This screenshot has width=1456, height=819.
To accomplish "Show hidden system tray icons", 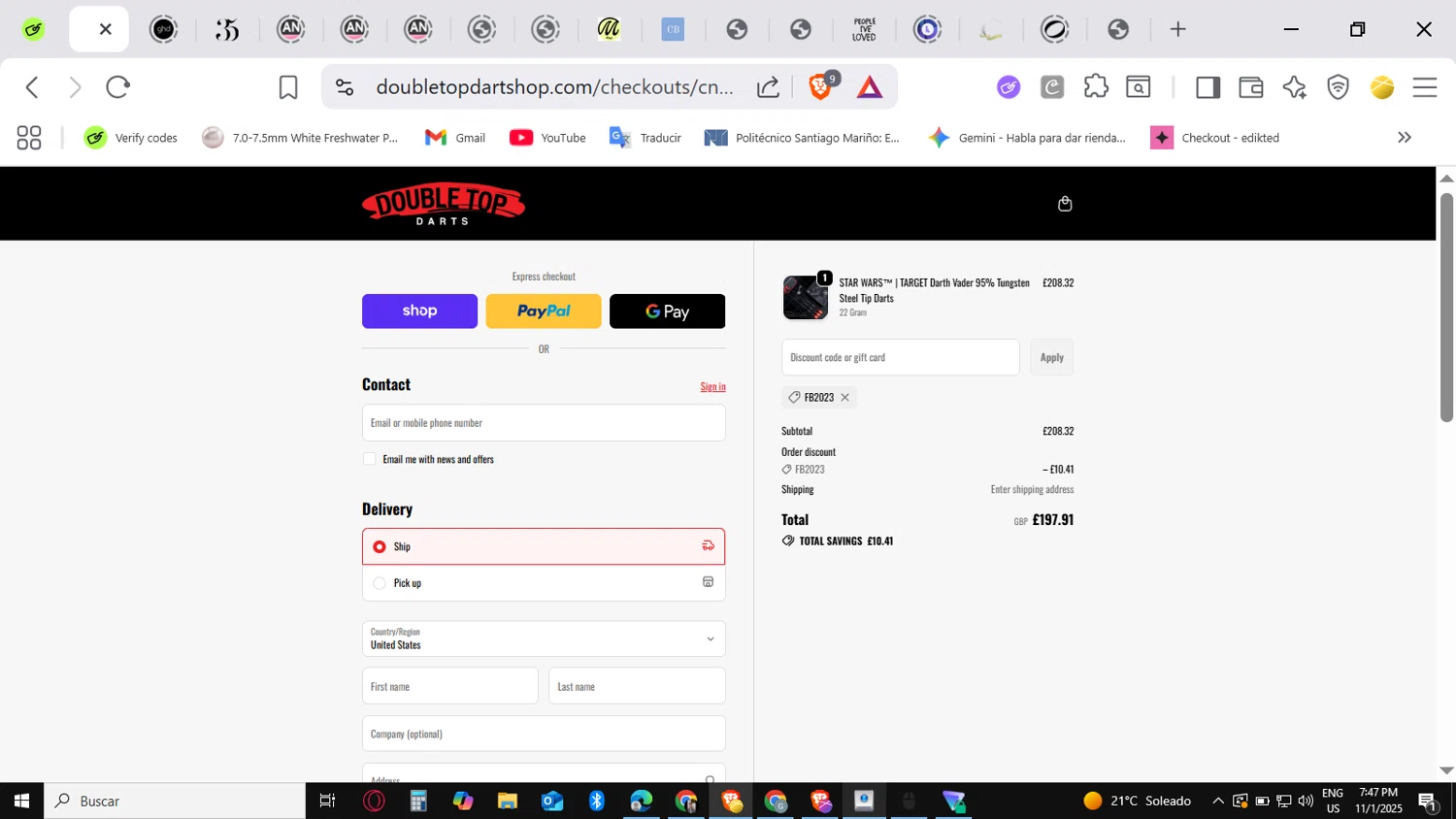I will 1218,801.
